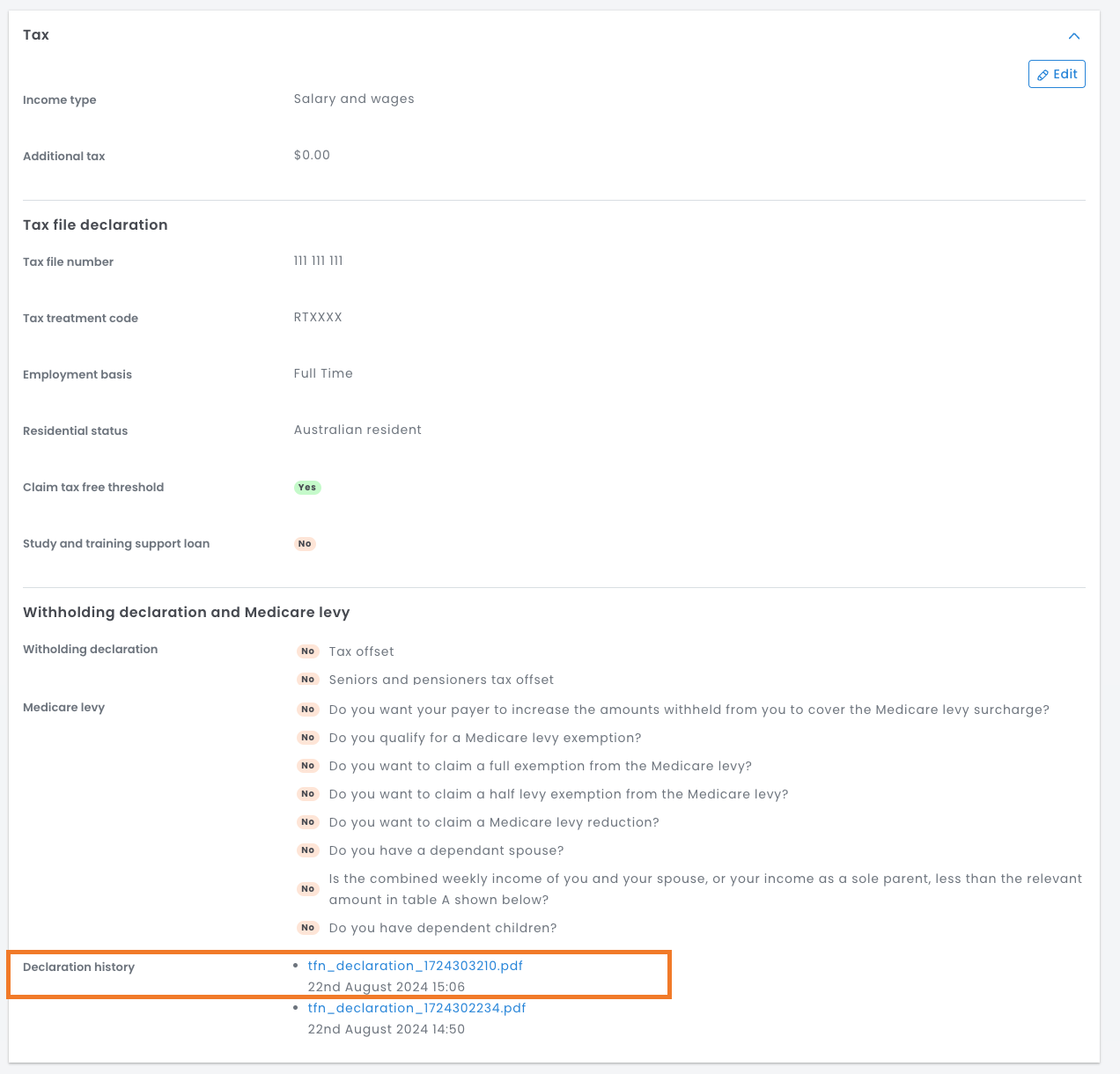Click No badge for Study and training support loan
This screenshot has height=1074, width=1120.
click(x=305, y=544)
